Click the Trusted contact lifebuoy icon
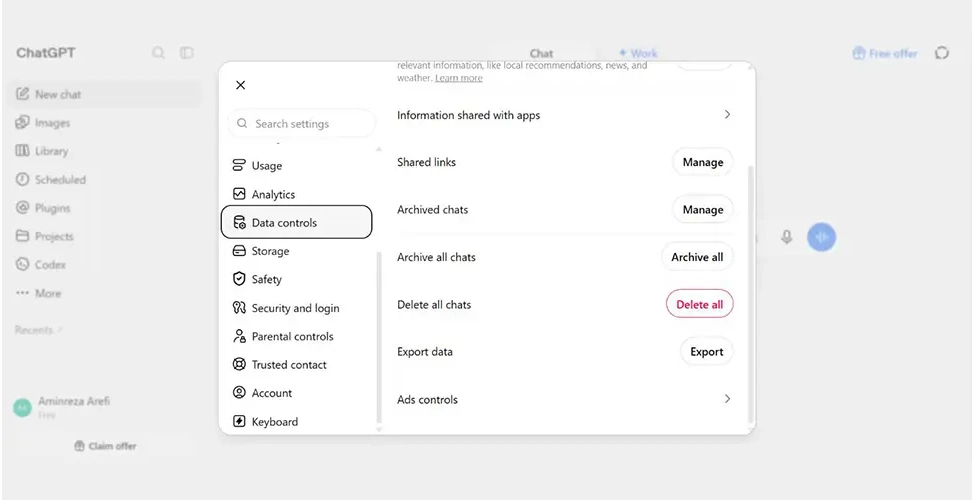Viewport: 975px width, 500px height. tap(239, 364)
